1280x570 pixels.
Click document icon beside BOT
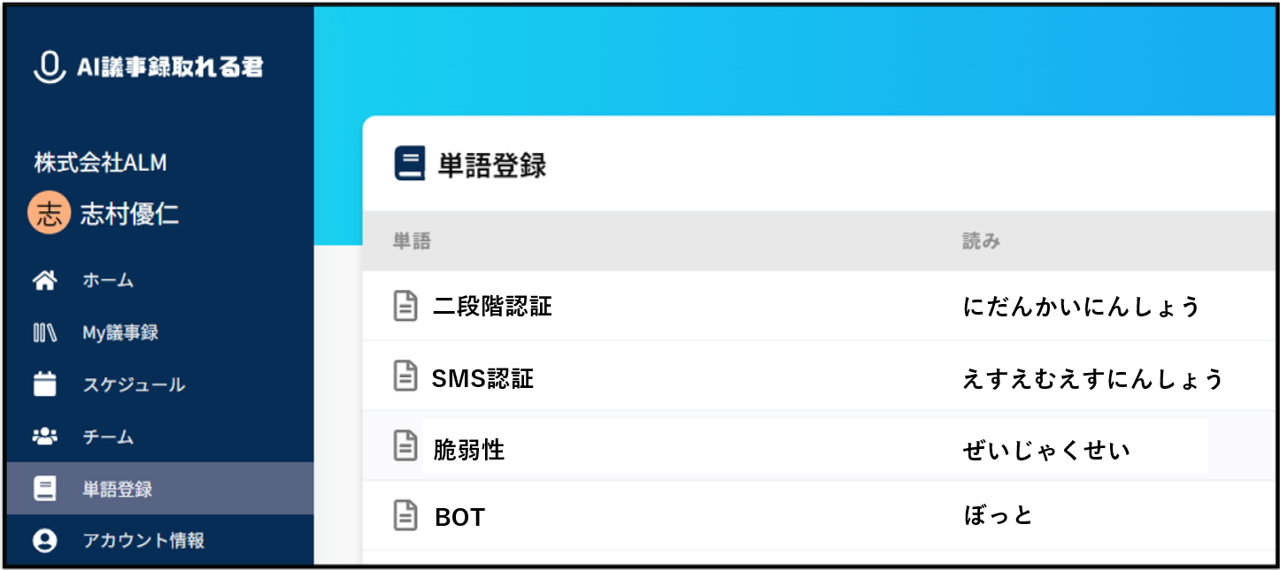point(405,516)
